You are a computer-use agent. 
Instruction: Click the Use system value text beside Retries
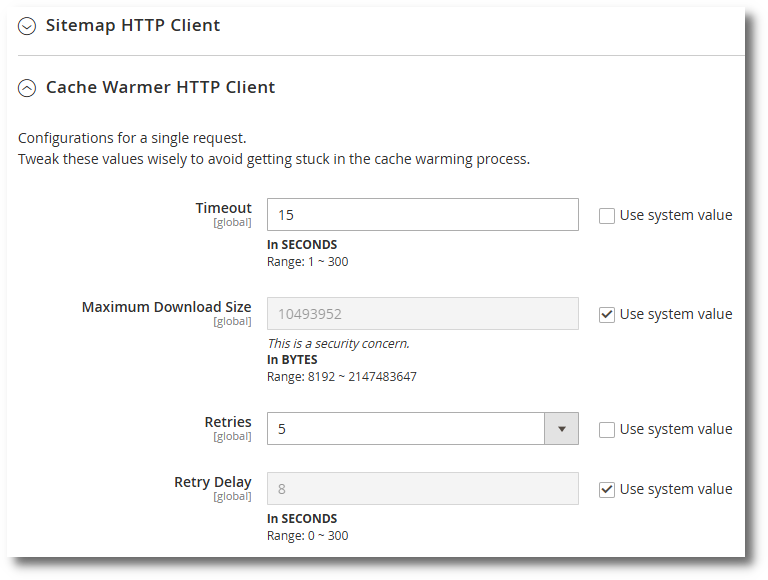676,429
